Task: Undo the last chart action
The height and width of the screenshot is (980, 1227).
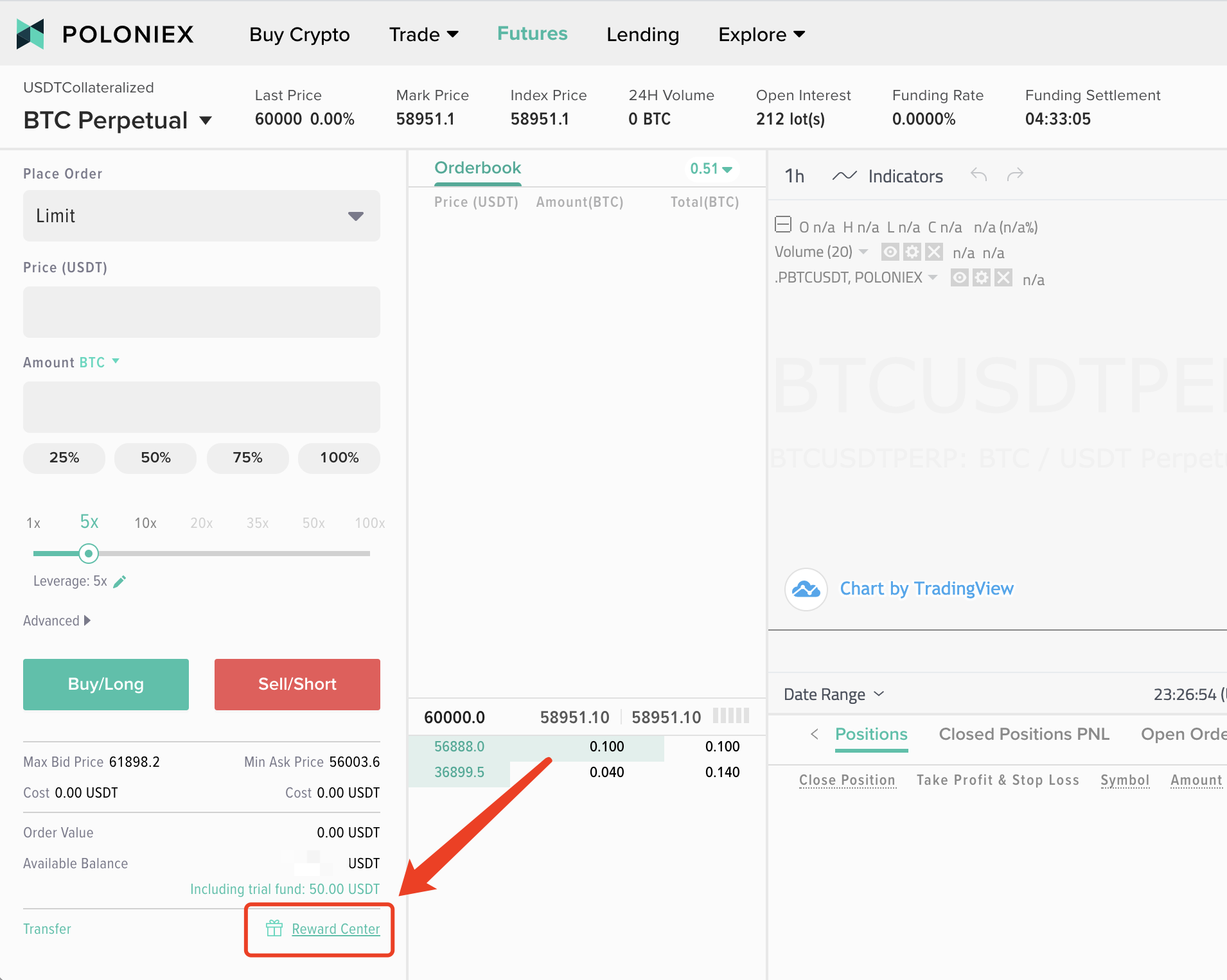Action: coord(978,175)
